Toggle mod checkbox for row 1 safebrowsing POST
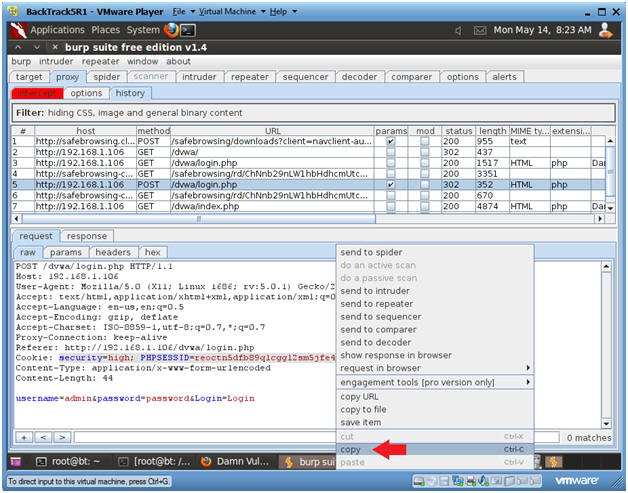This screenshot has height=493, width=628. tap(425, 141)
